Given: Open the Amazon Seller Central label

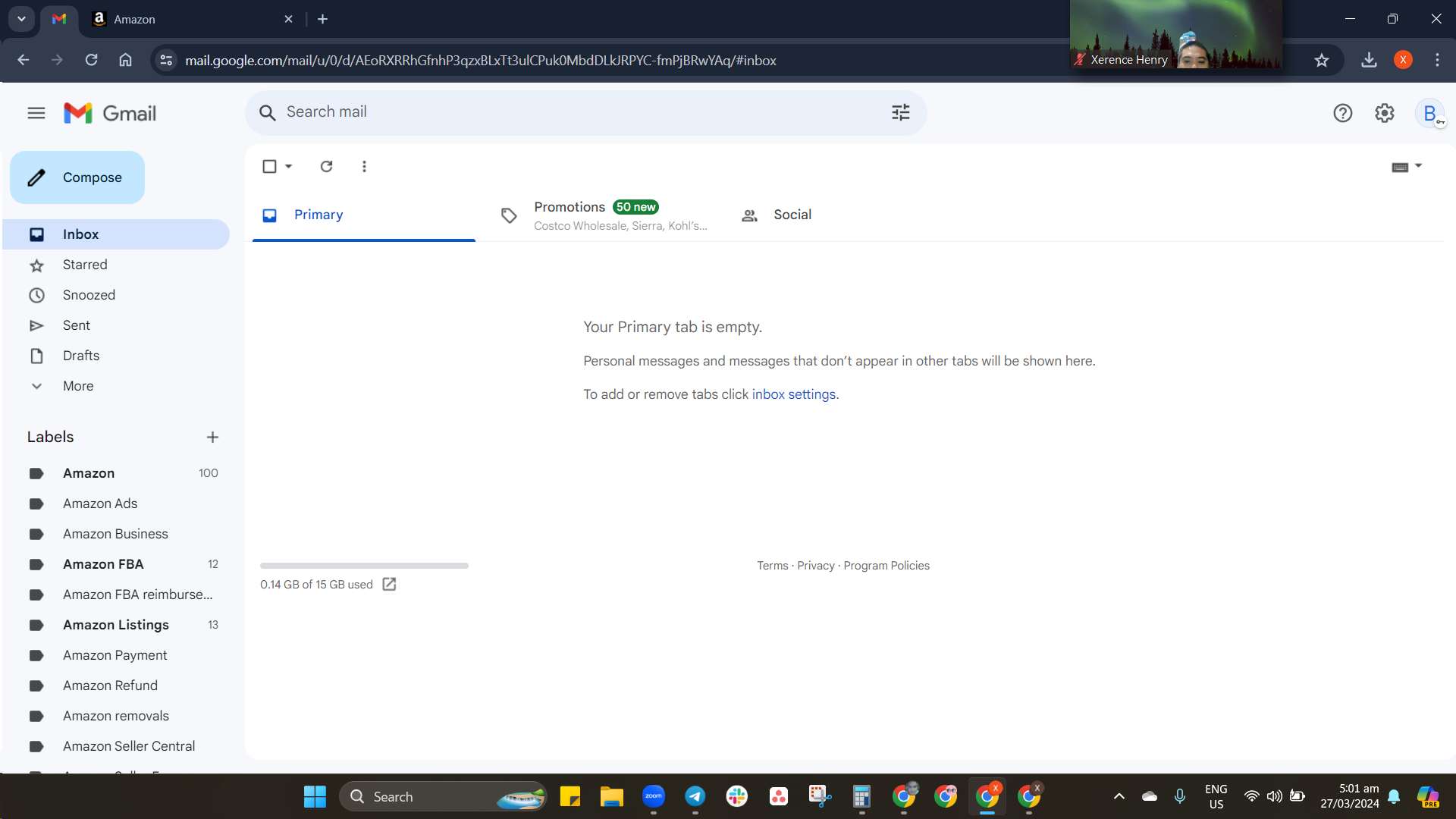Looking at the screenshot, I should 116,746.
